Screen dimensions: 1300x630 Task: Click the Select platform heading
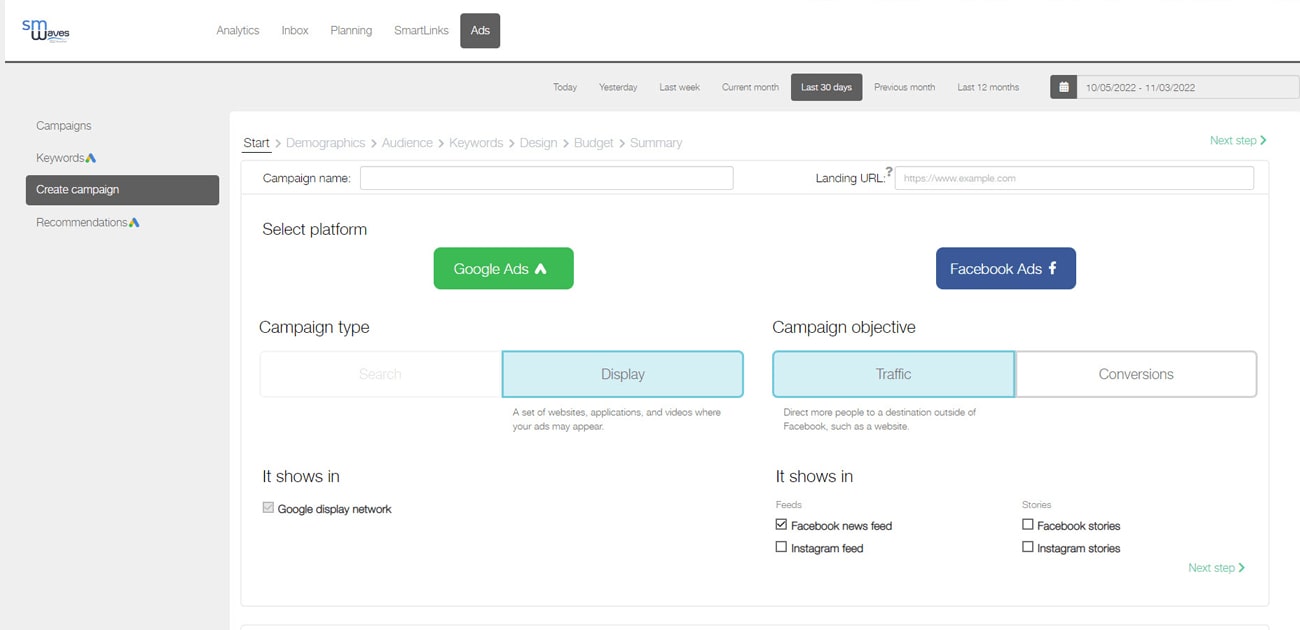[315, 229]
